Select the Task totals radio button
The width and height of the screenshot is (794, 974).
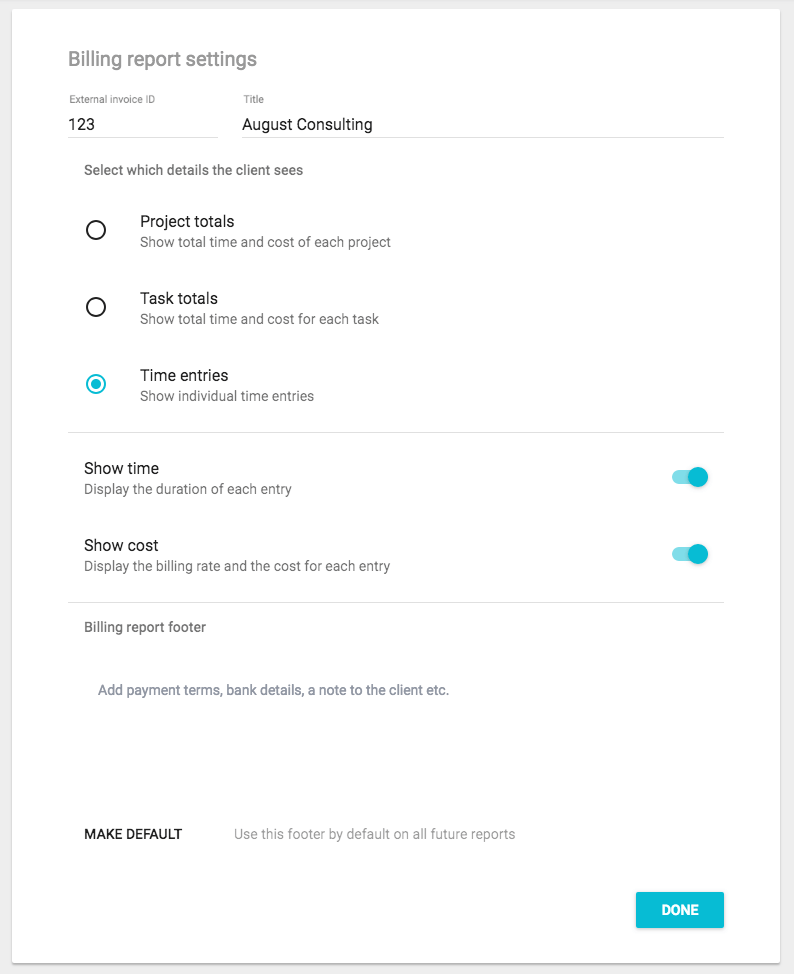coord(96,307)
